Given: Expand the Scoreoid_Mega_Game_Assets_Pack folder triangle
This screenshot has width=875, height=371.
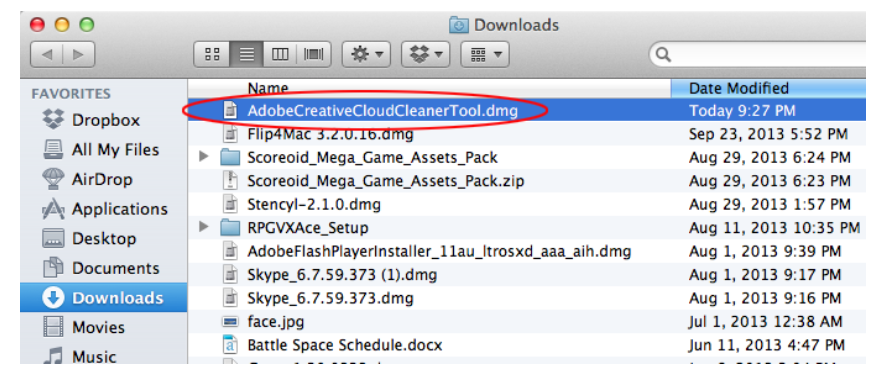Looking at the screenshot, I should click(x=205, y=157).
